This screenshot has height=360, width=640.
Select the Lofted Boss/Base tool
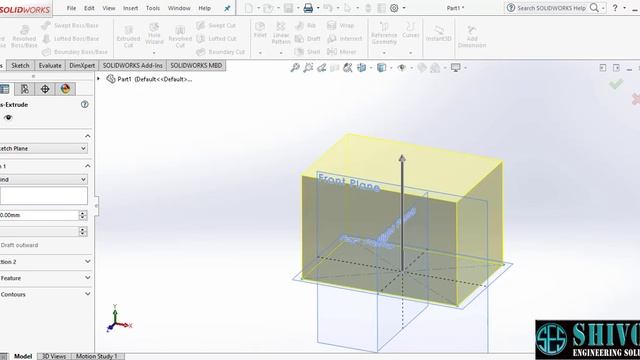71,38
